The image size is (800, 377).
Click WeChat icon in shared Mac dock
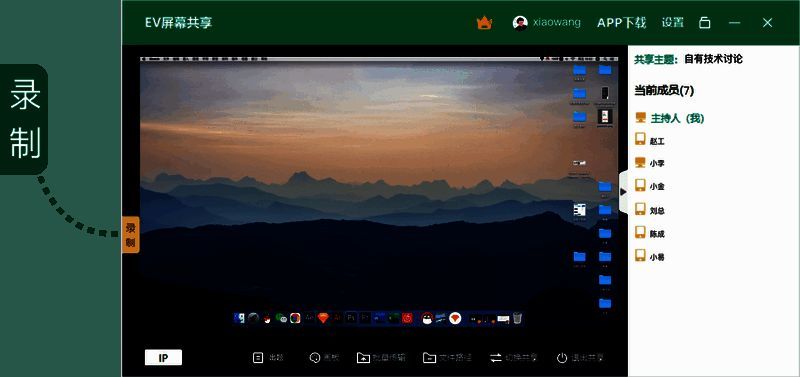tap(281, 318)
